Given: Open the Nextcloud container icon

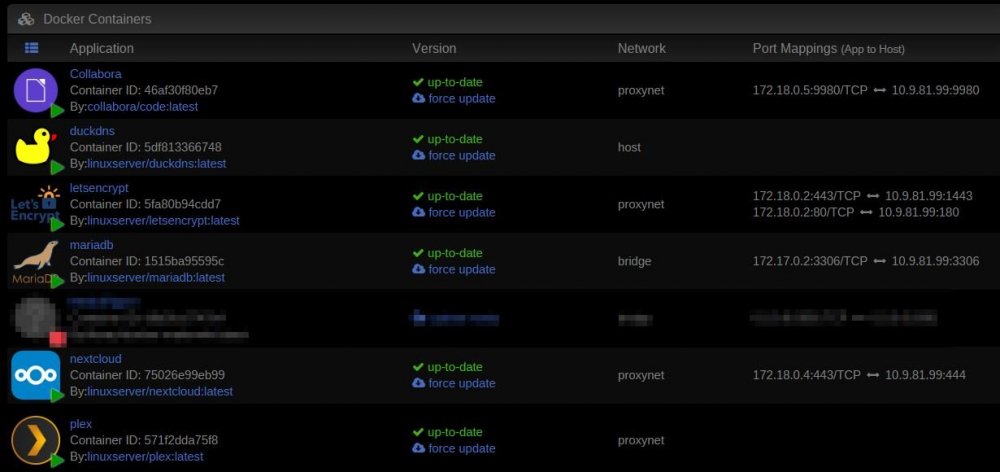Looking at the screenshot, I should click(x=36, y=375).
